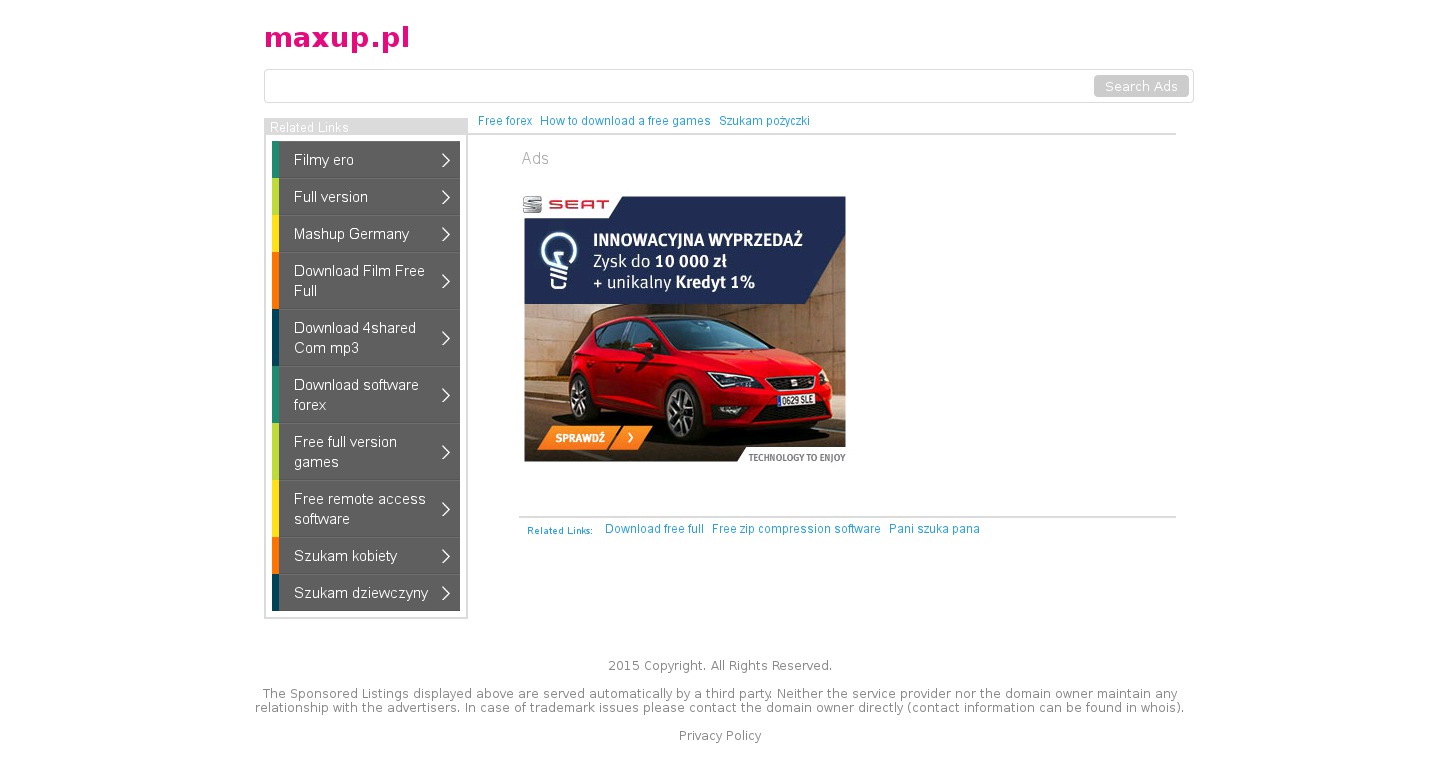Follow How to download a free games link
This screenshot has width=1440, height=783.
625,121
